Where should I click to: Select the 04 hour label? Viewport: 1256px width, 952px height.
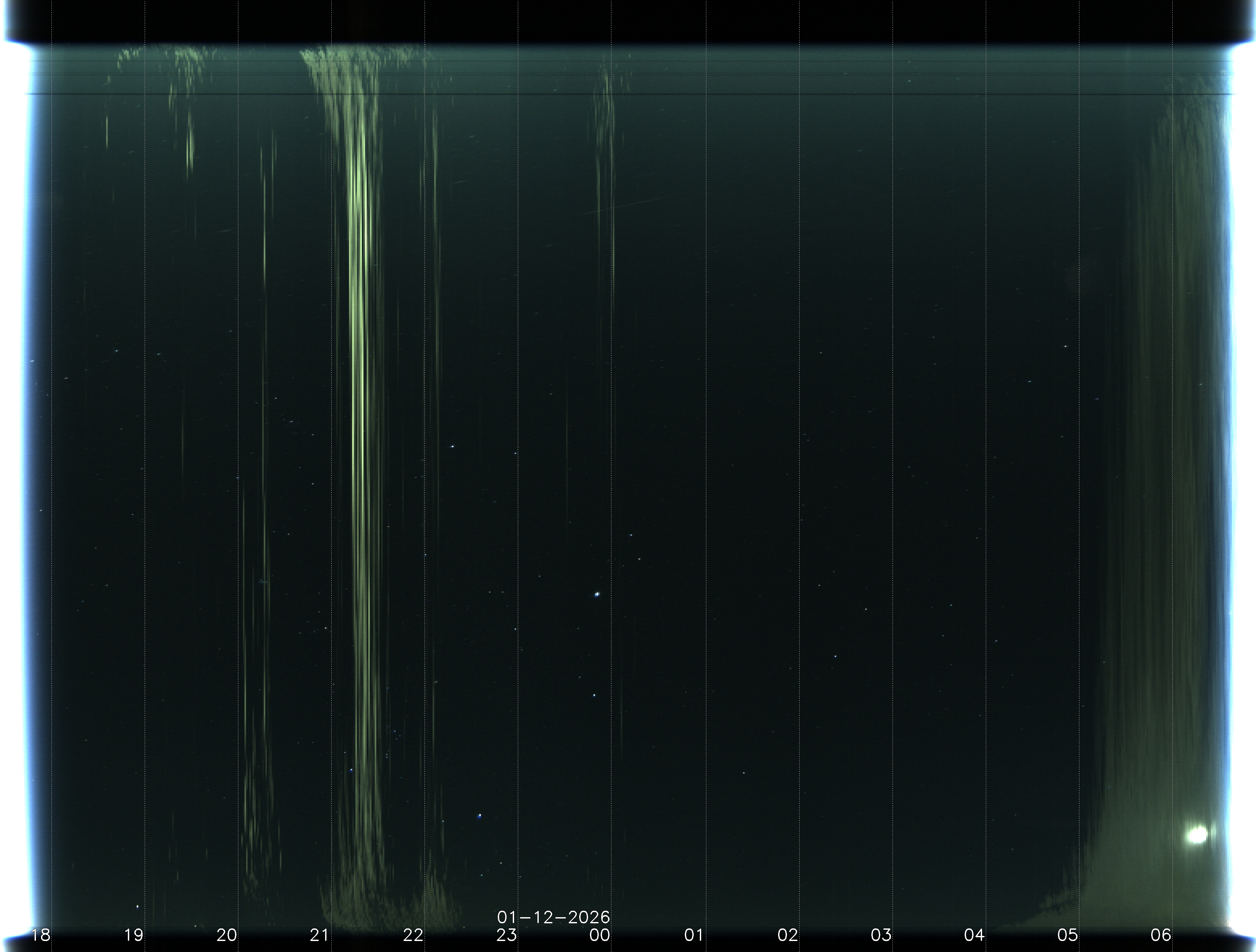pyautogui.click(x=974, y=934)
